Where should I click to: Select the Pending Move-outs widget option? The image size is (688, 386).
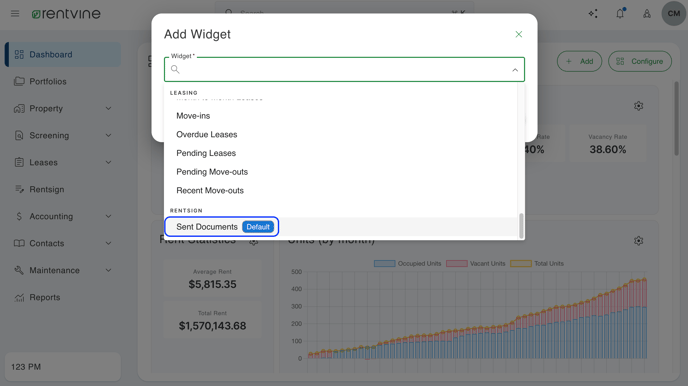341,172
